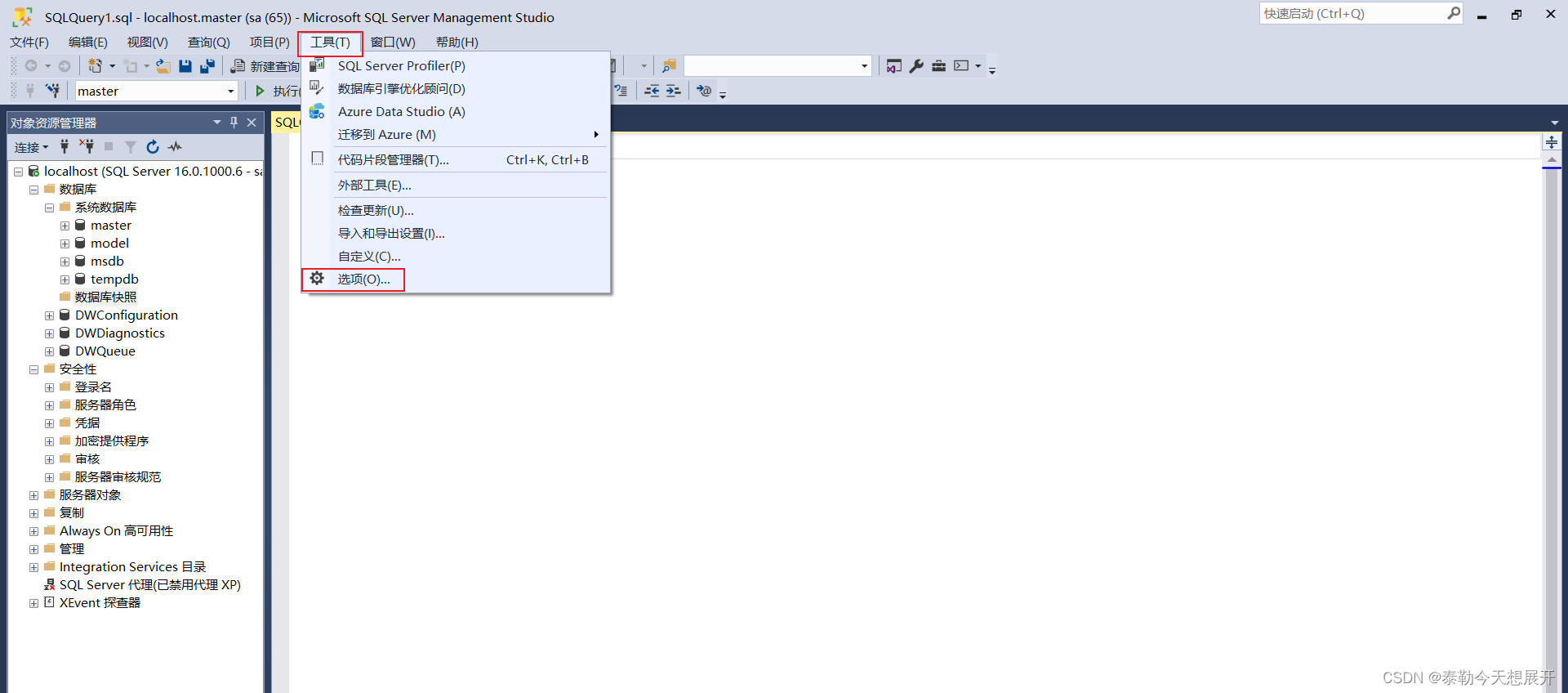Click the 快速启动 (Ctrl+Q) search box
The image size is (1568, 693).
[x=1361, y=13]
